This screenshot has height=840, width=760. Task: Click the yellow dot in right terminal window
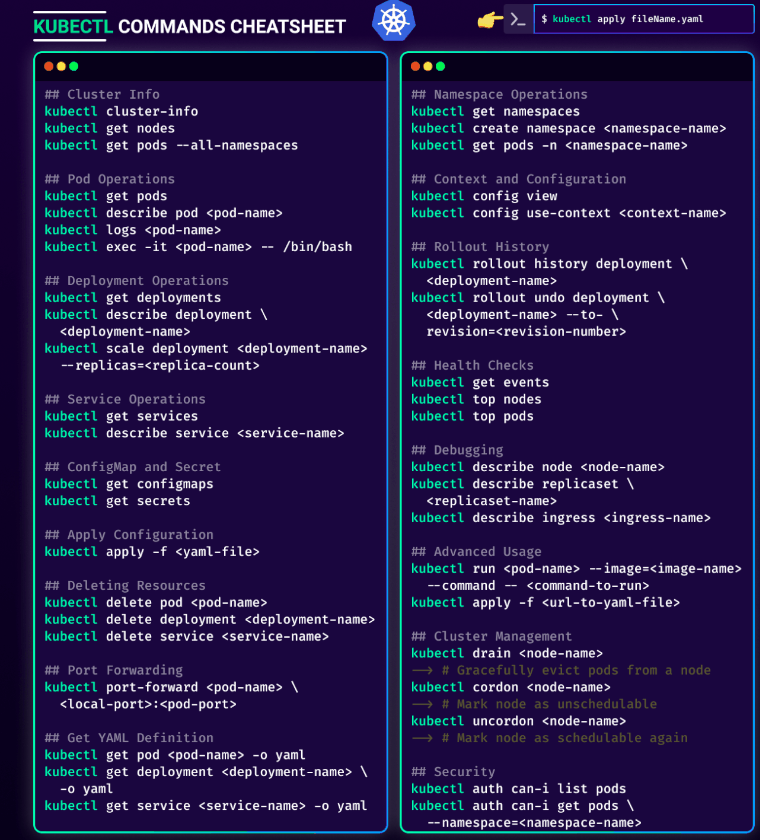(x=428, y=66)
